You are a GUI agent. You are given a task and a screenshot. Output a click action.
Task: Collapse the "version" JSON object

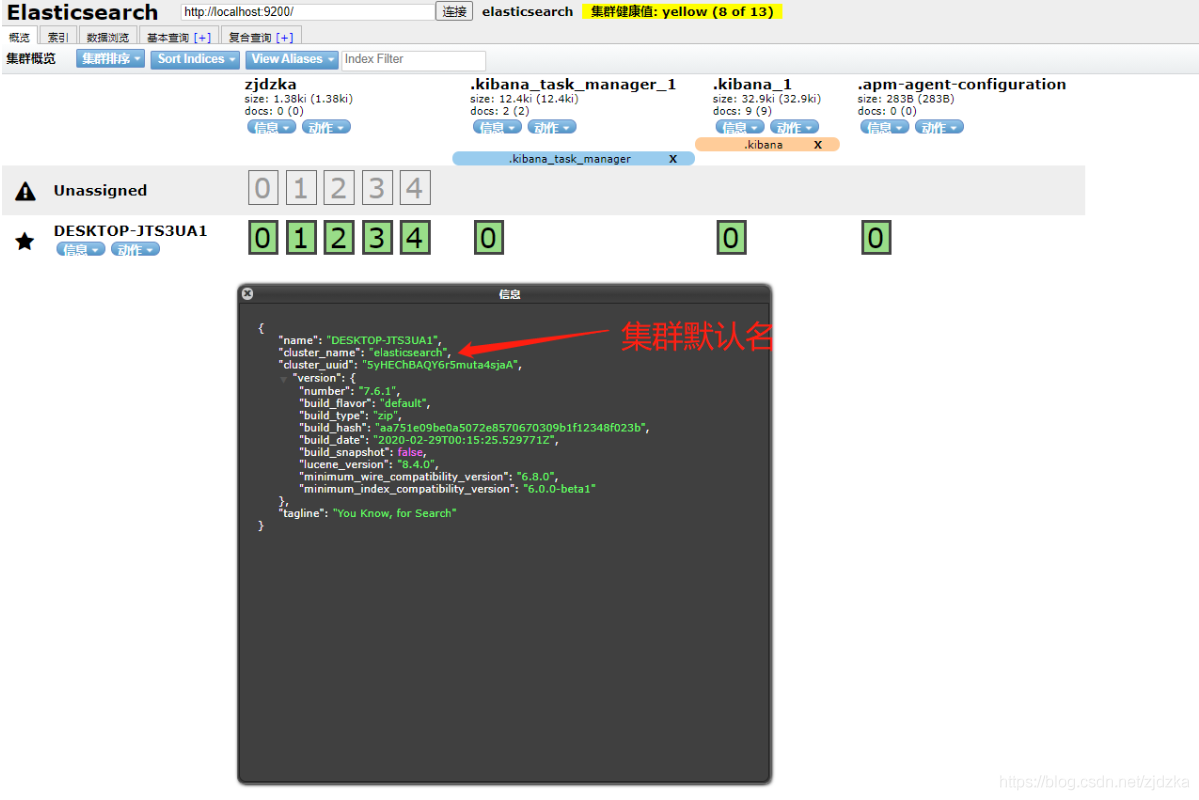(284, 379)
